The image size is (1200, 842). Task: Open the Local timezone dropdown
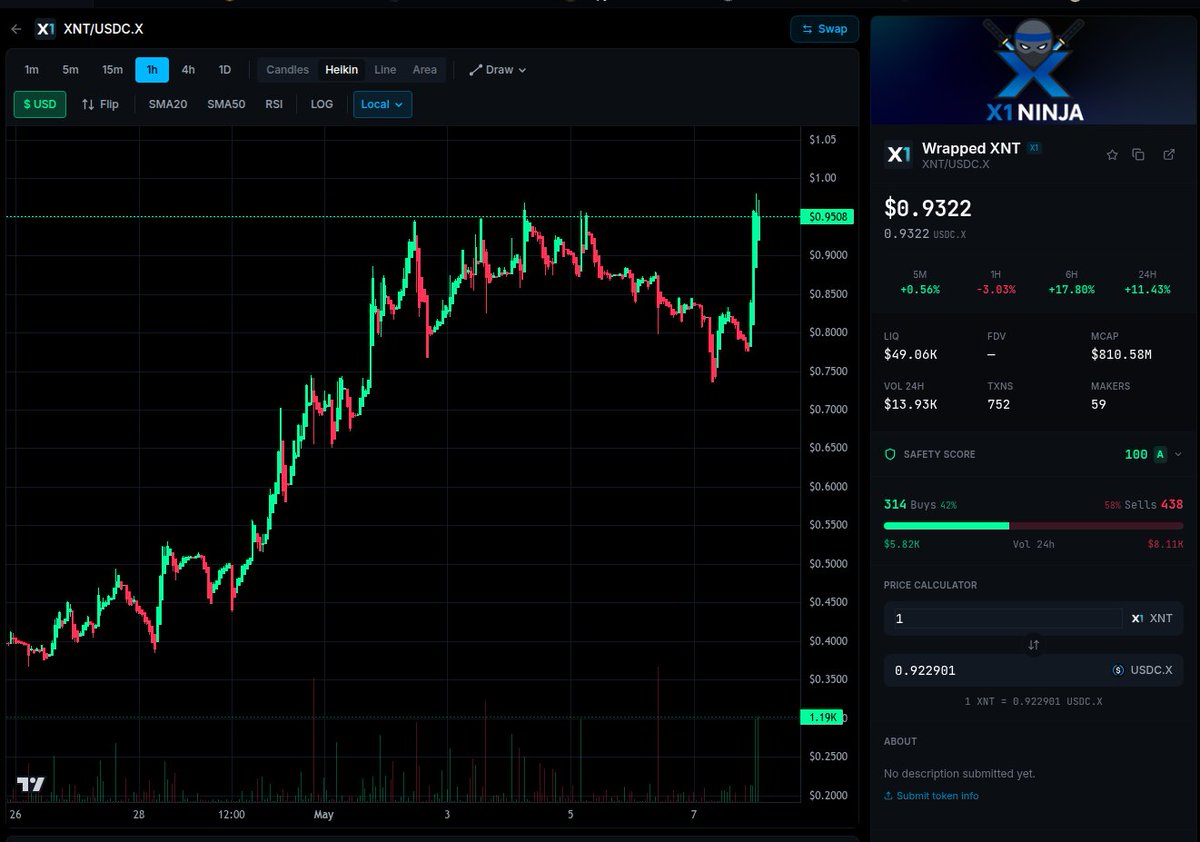point(382,104)
